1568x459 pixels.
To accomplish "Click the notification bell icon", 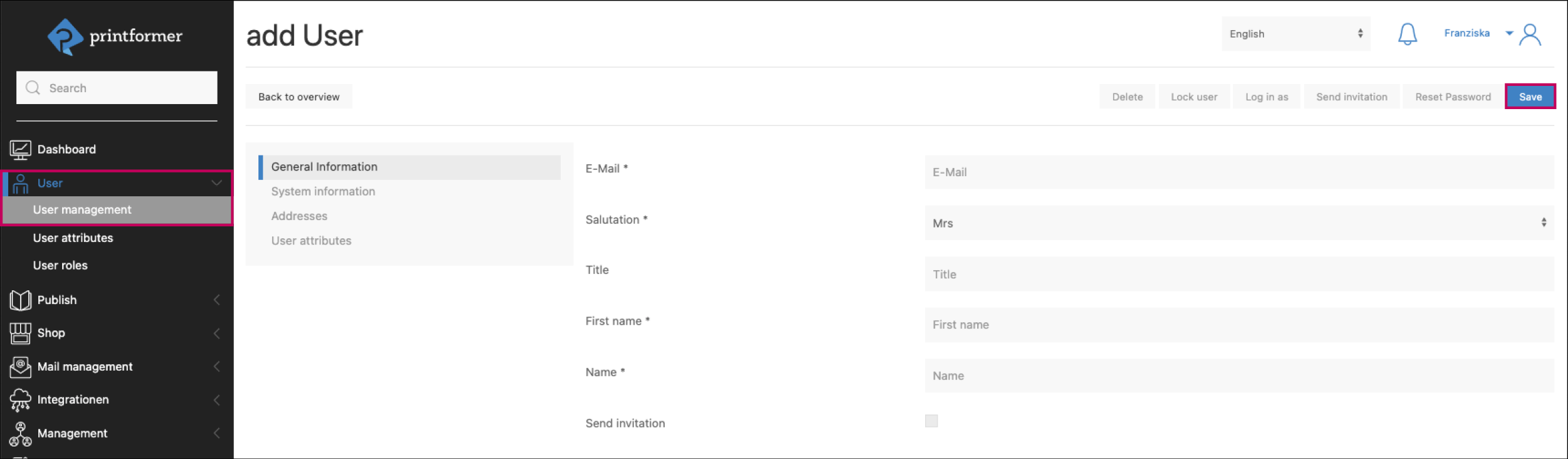I will coord(1407,34).
